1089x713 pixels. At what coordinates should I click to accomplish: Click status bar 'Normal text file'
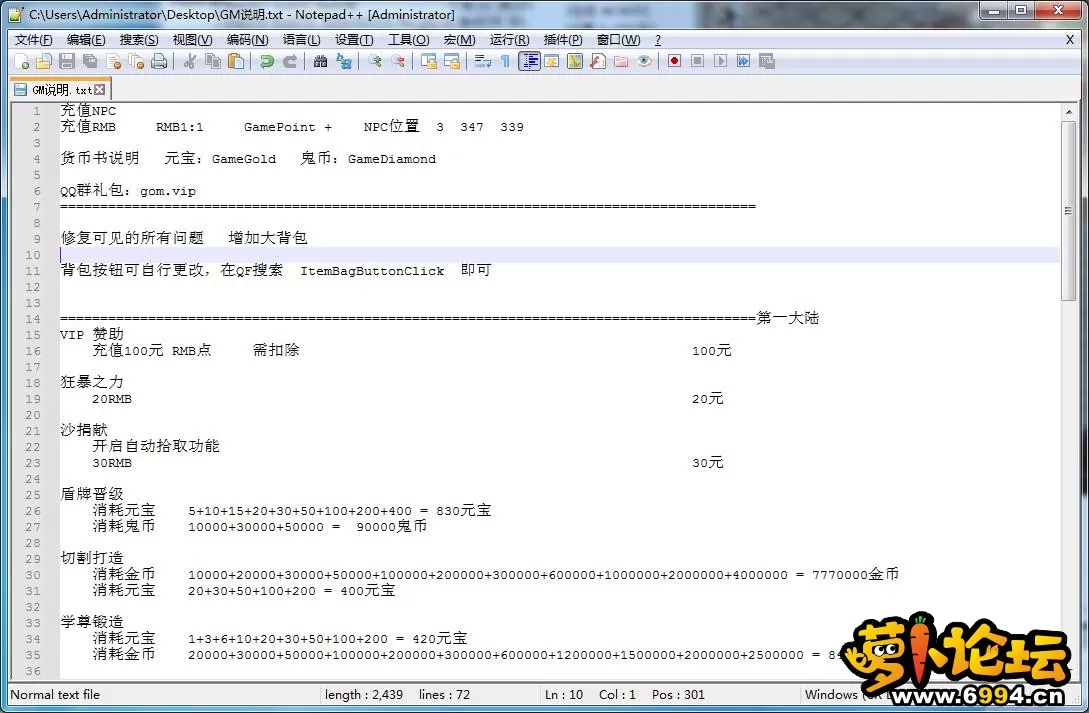pyautogui.click(x=55, y=695)
